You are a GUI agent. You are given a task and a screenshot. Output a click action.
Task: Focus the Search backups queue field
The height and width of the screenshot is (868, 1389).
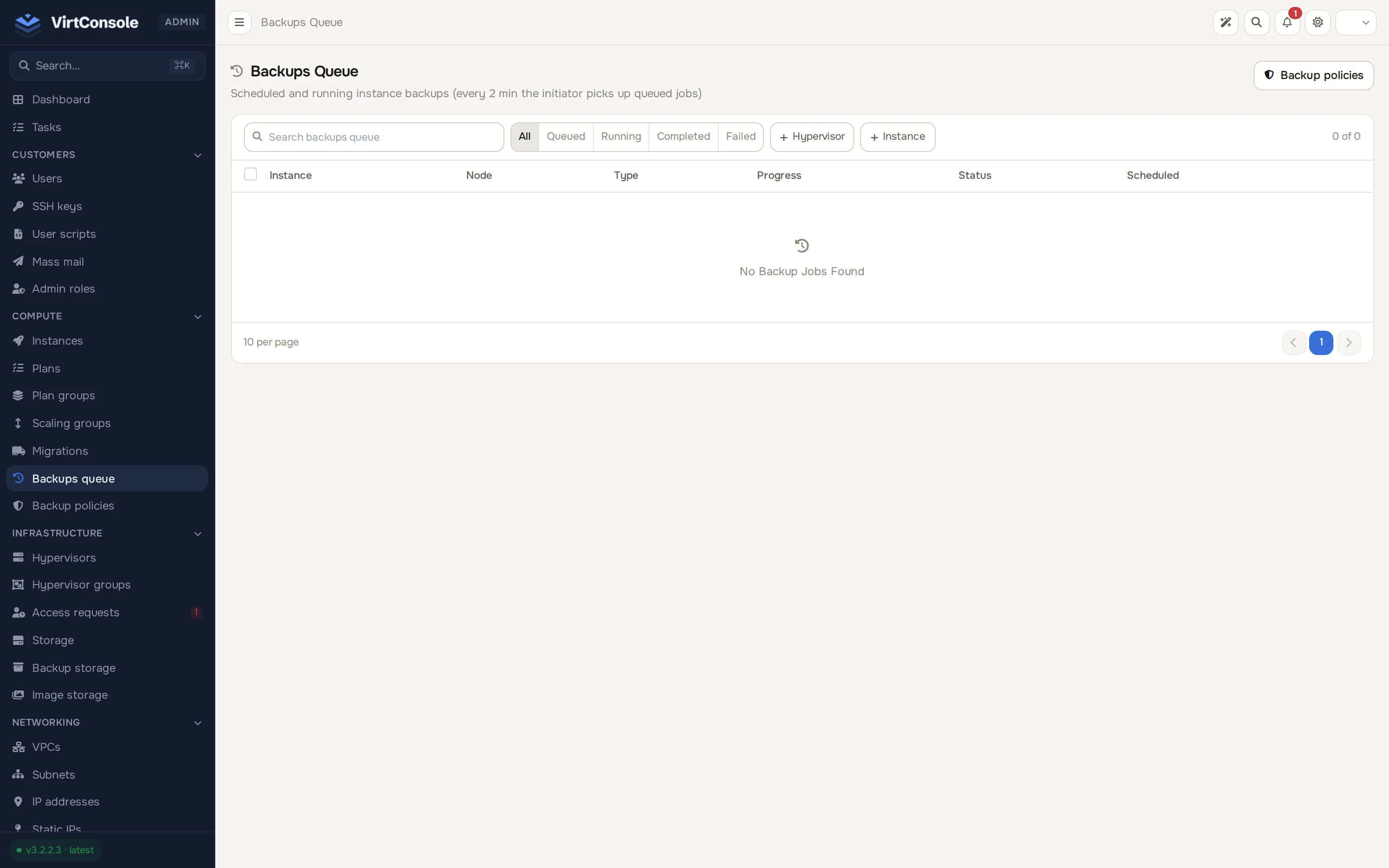[374, 137]
